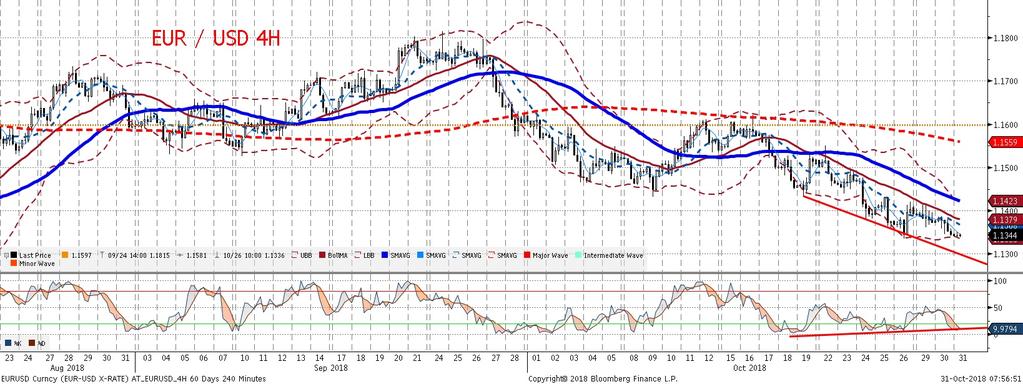Select the dashed blue SMAVG legend entry

[x=466, y=256]
